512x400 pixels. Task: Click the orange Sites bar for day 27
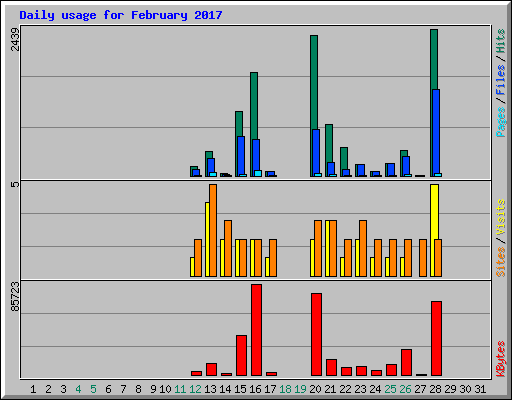click(x=423, y=258)
